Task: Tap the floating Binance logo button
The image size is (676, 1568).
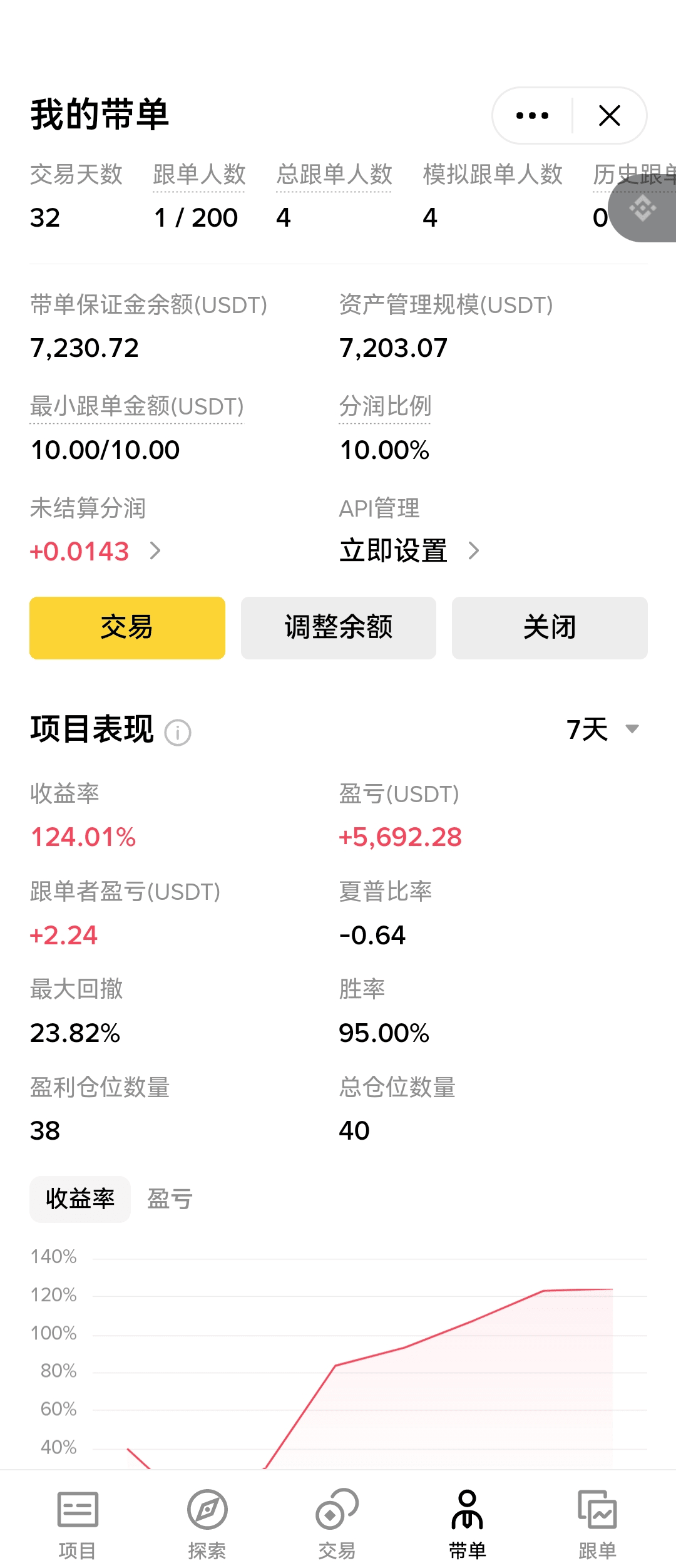Action: point(643,209)
